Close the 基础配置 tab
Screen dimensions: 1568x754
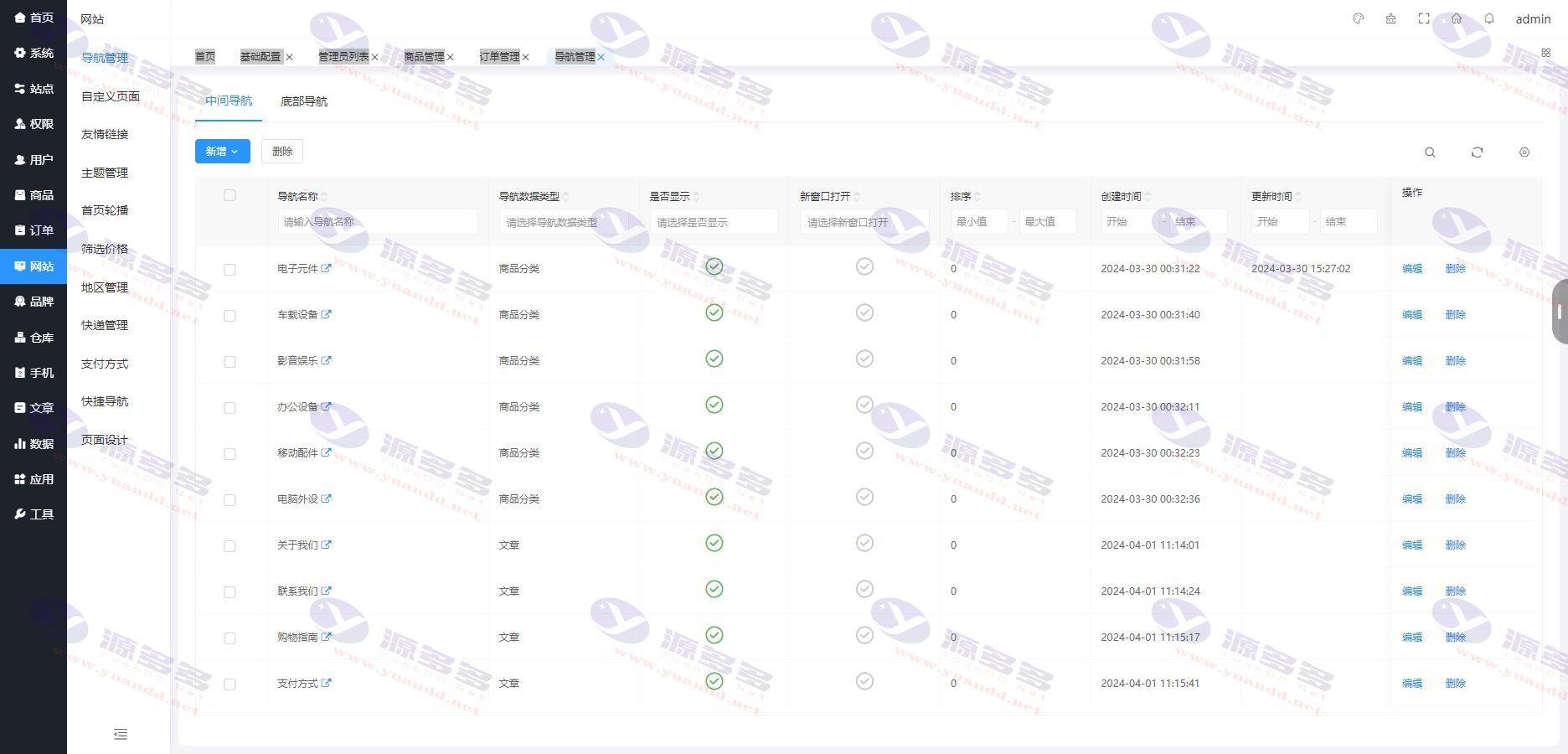pos(289,57)
